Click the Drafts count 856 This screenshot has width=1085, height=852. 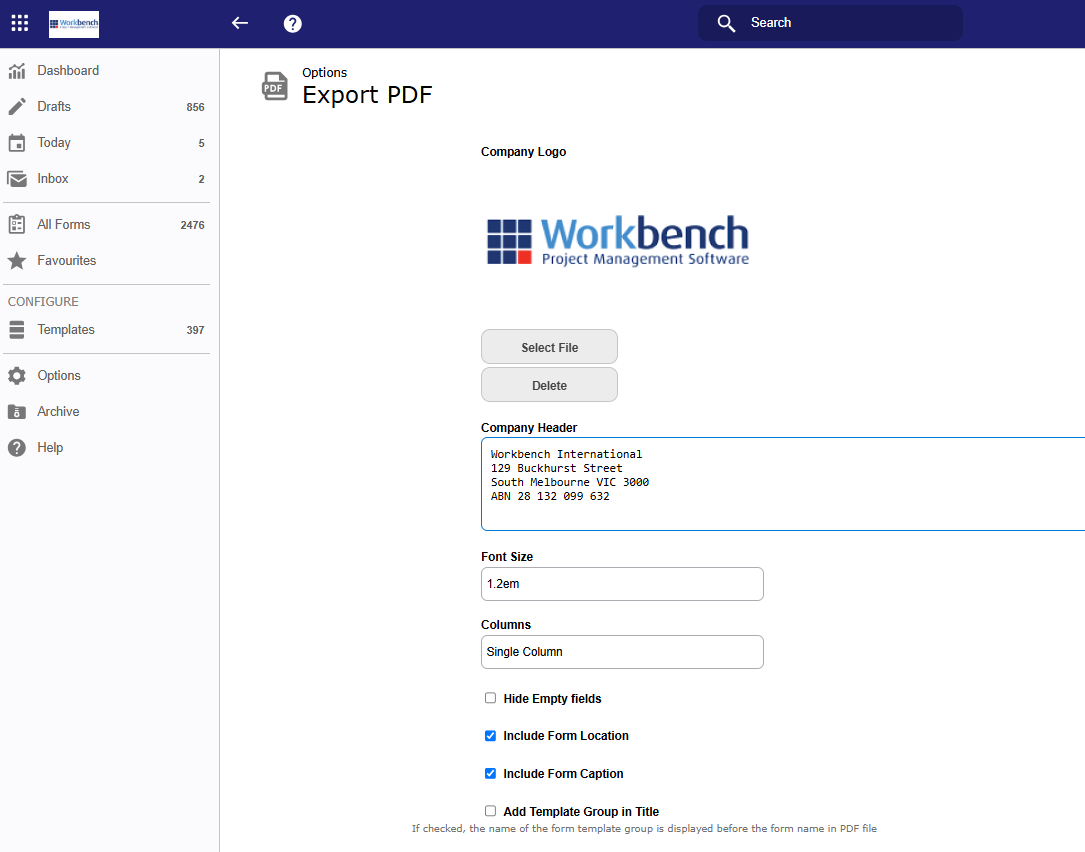[x=195, y=107]
